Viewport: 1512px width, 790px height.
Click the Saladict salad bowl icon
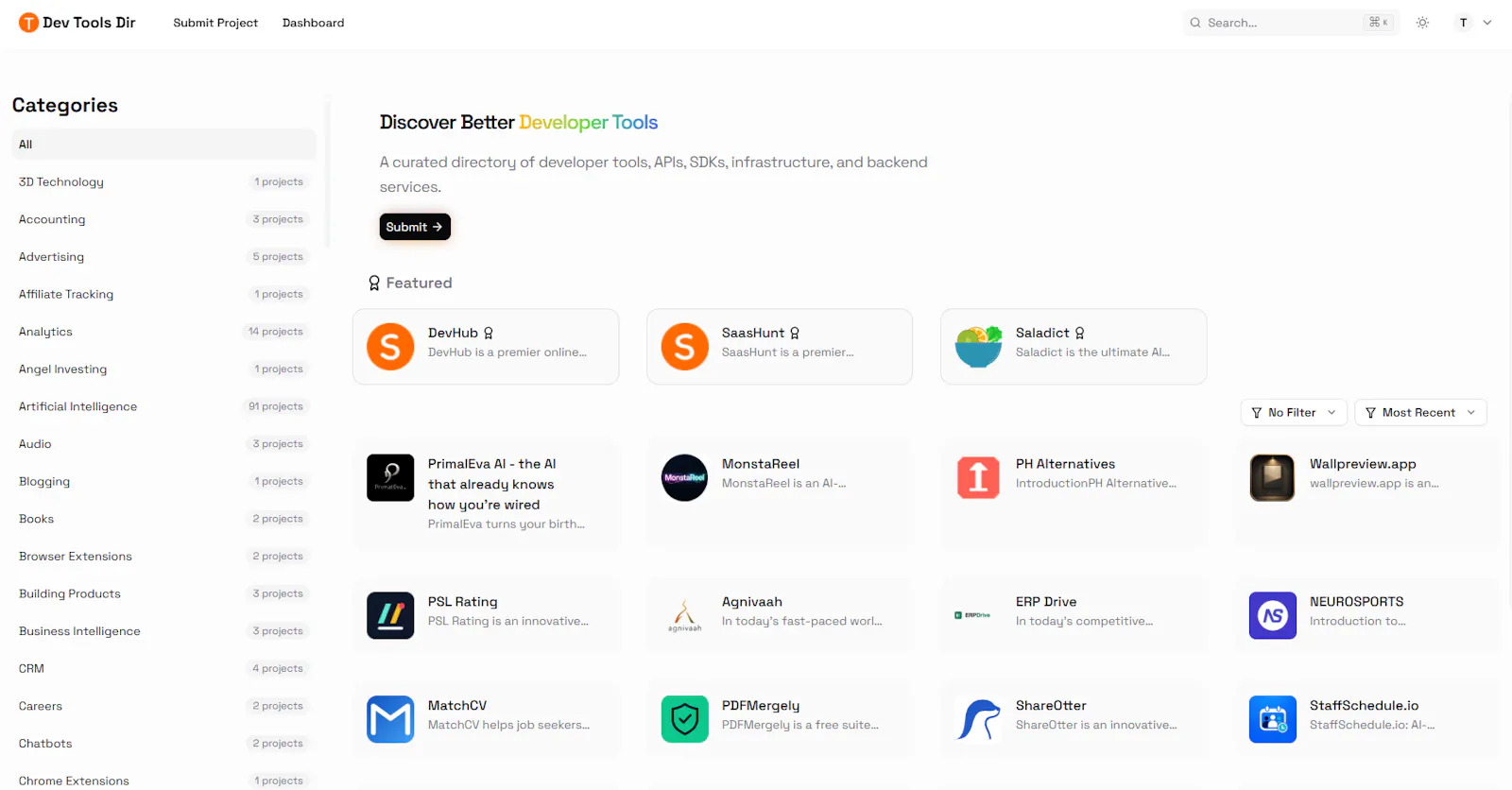coord(979,347)
